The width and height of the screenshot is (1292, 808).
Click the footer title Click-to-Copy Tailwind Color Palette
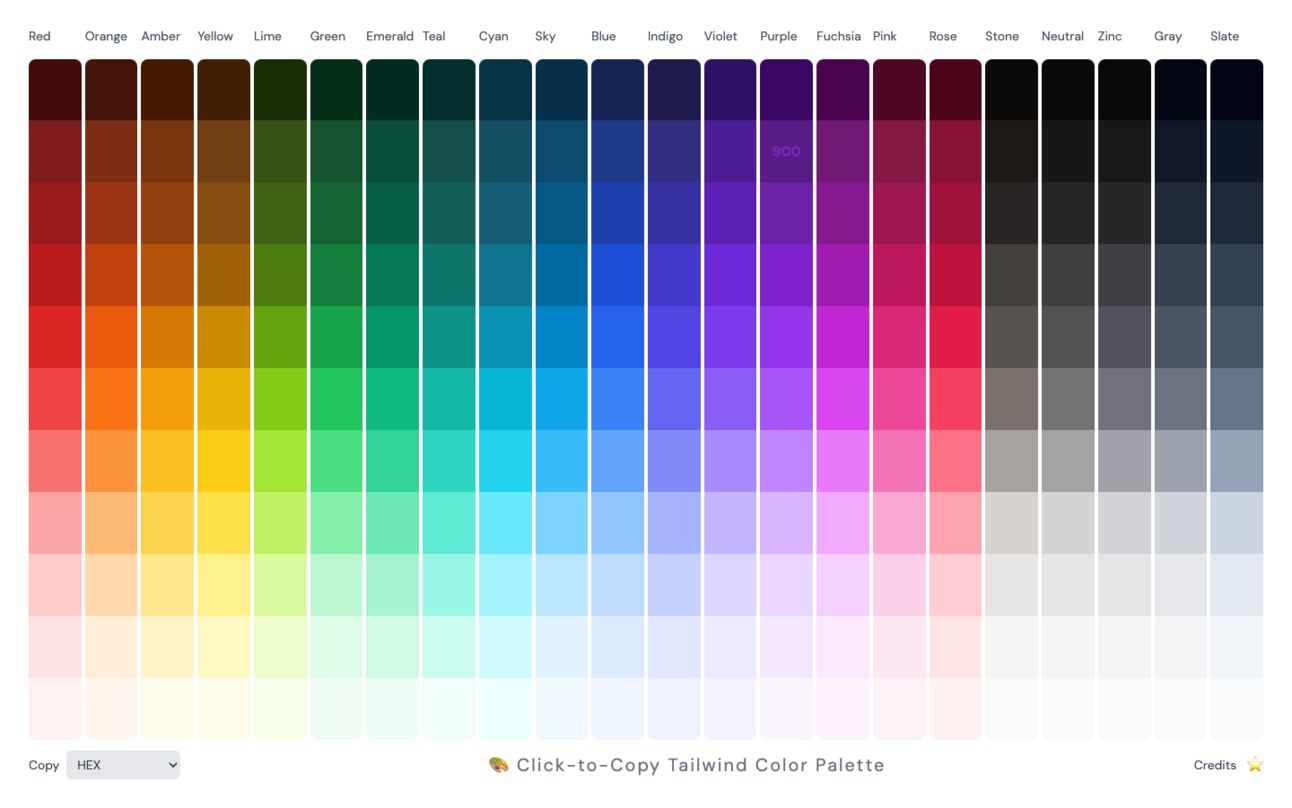700,765
